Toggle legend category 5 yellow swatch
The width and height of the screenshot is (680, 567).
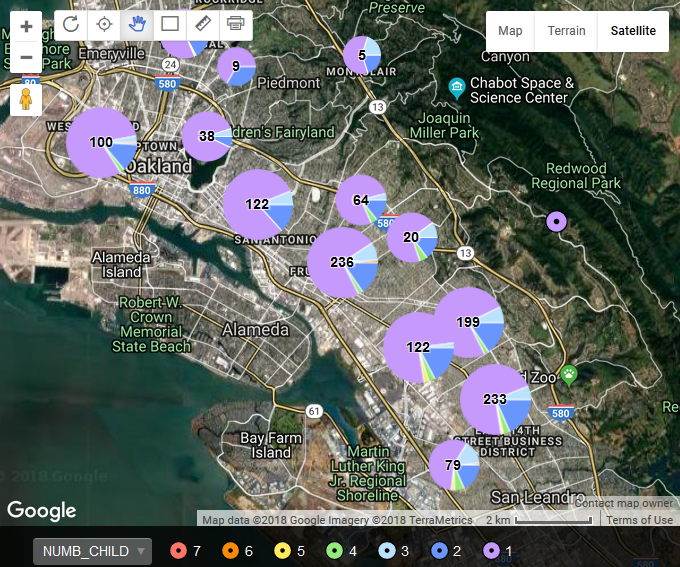[x=282, y=551]
